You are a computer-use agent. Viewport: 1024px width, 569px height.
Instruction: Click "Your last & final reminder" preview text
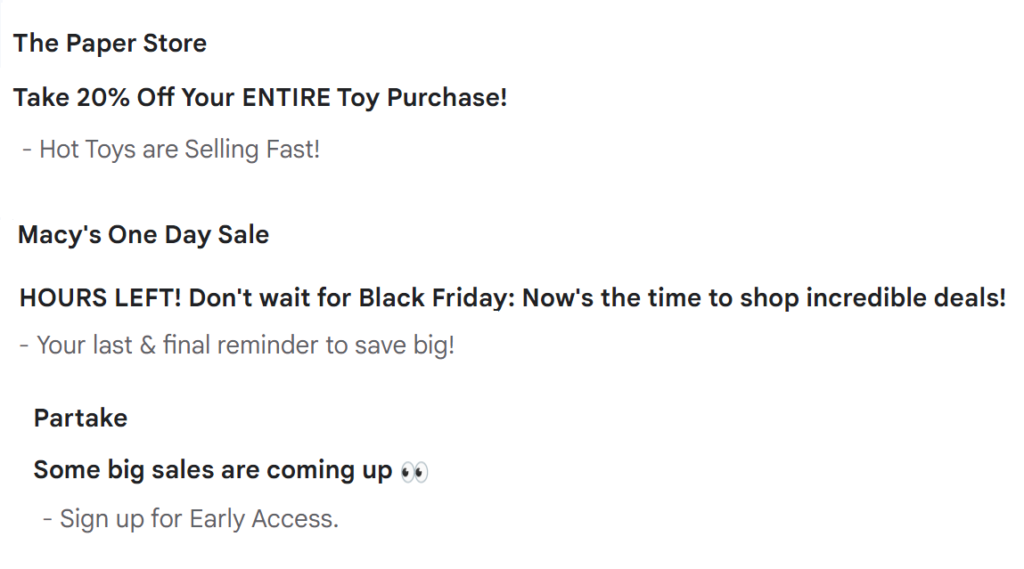pos(236,346)
